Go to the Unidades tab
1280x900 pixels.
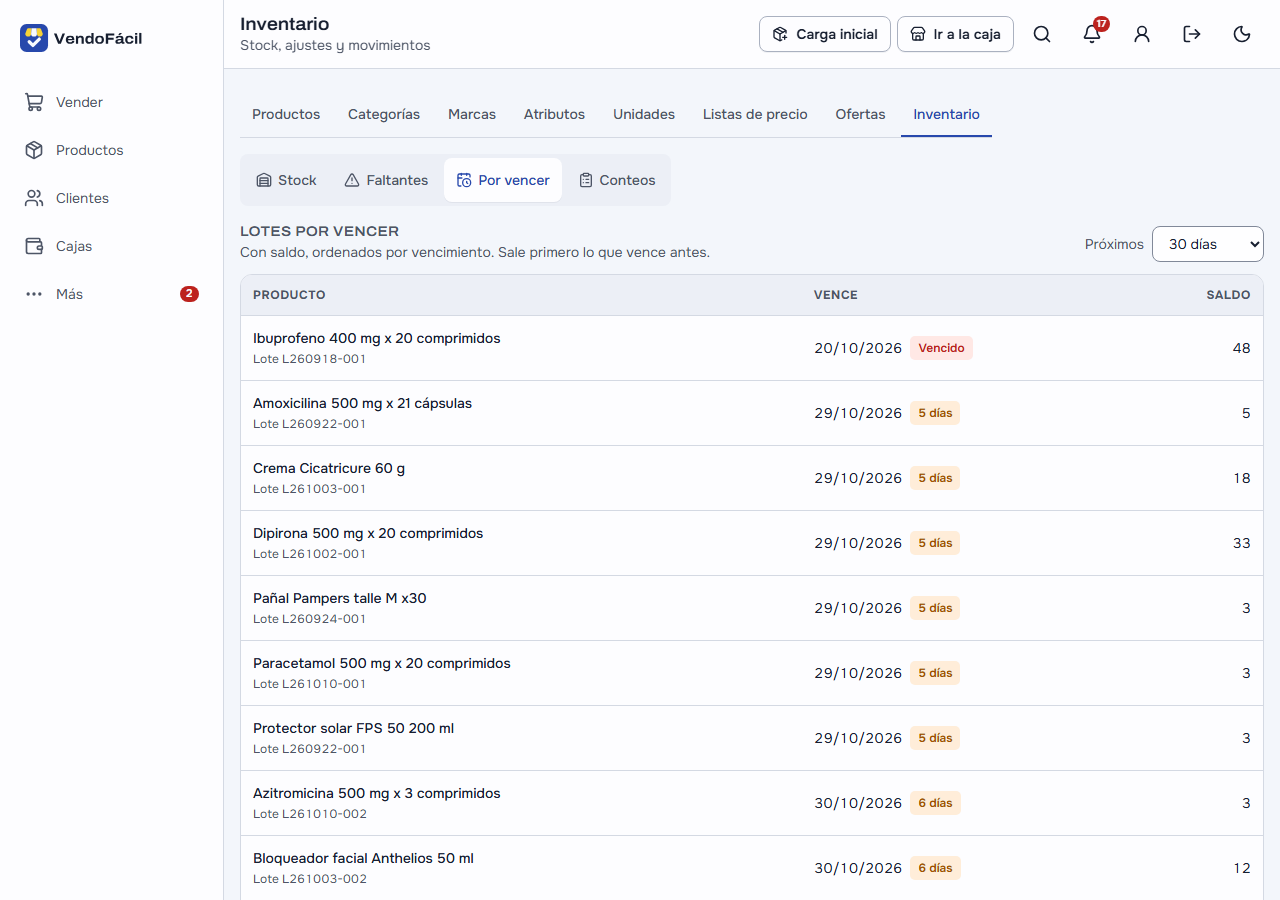644,114
